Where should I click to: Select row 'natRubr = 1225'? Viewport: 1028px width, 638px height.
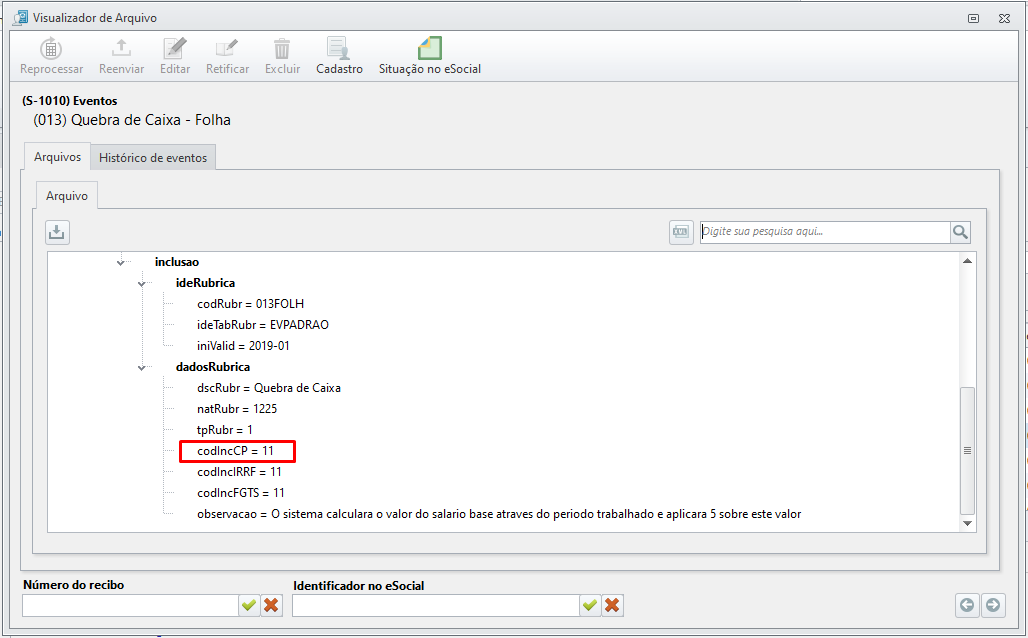(x=237, y=409)
